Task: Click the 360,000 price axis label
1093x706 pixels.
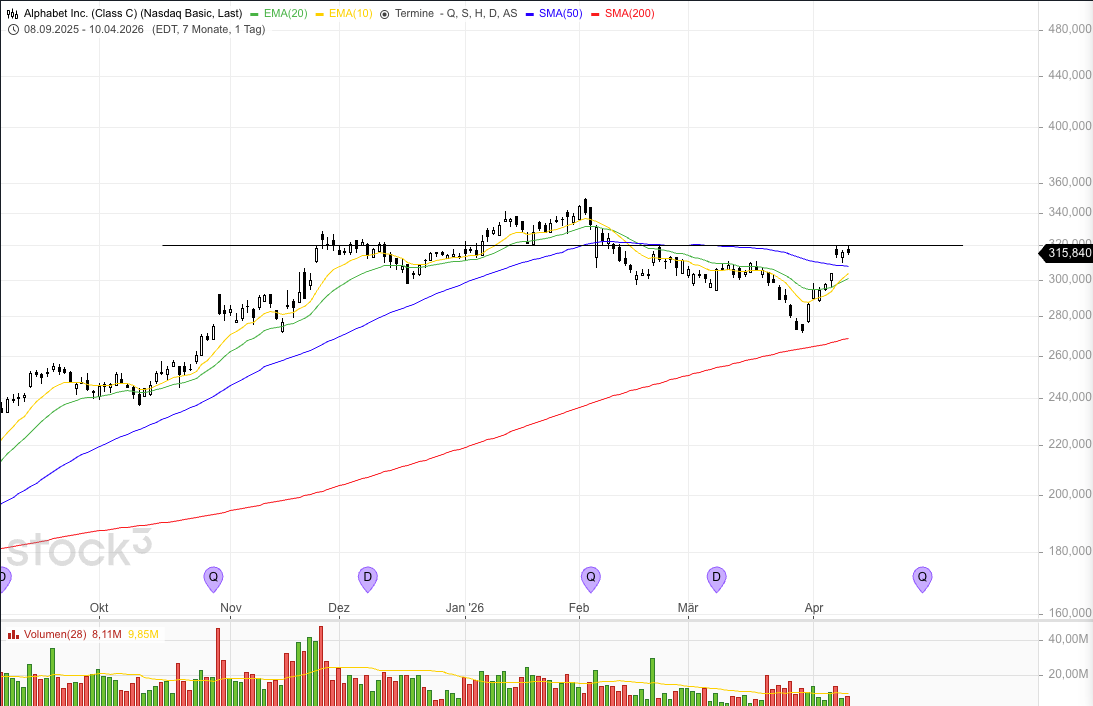Action: coord(1069,182)
